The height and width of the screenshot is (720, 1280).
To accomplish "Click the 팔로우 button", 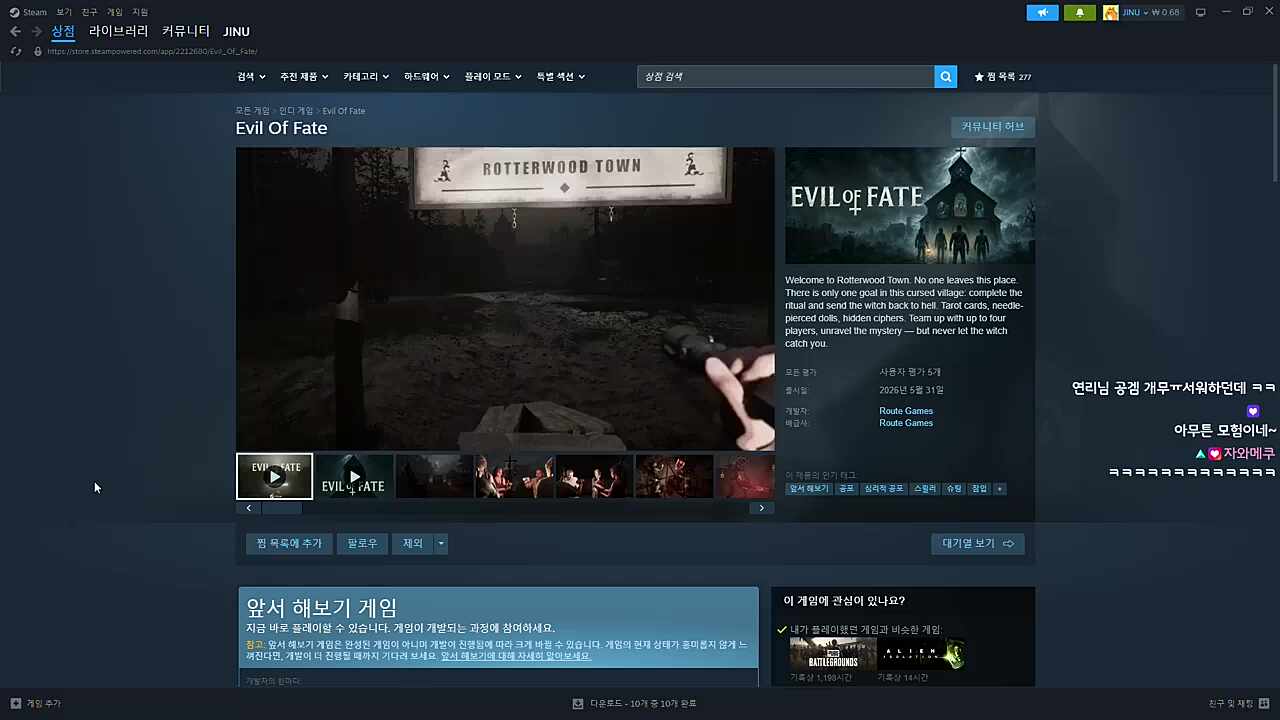I will coord(362,543).
